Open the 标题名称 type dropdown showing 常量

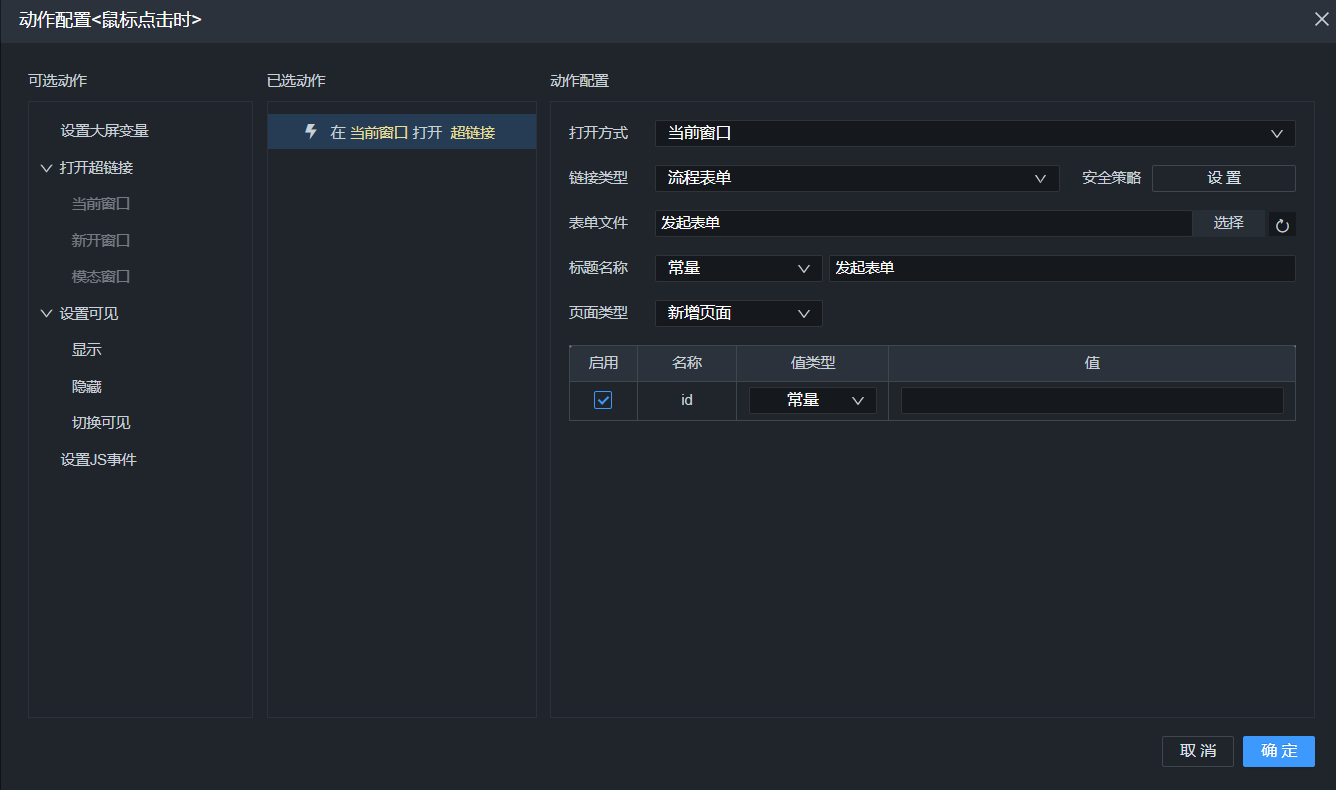pos(738,268)
